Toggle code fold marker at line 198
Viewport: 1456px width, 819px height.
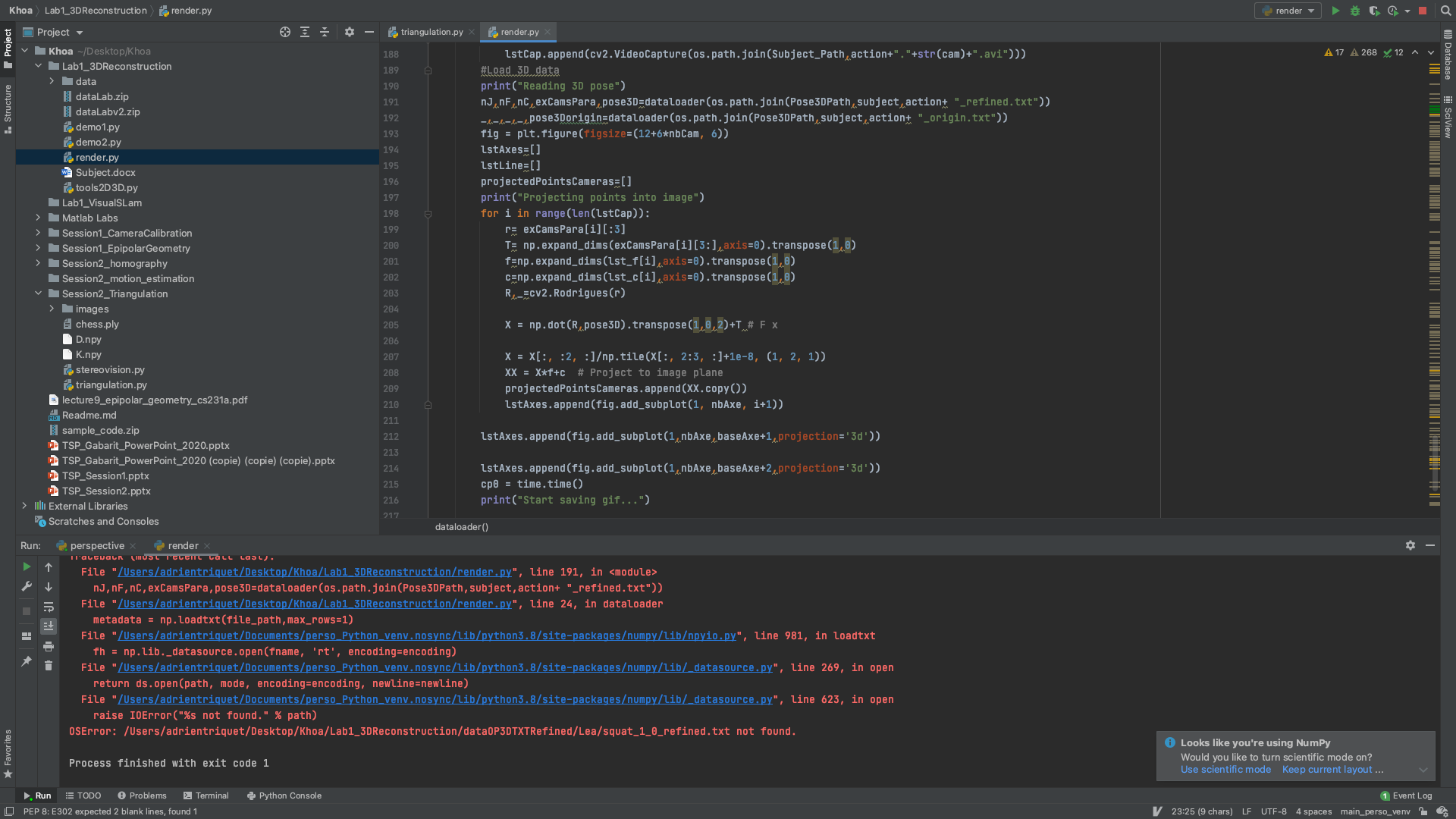[428, 214]
